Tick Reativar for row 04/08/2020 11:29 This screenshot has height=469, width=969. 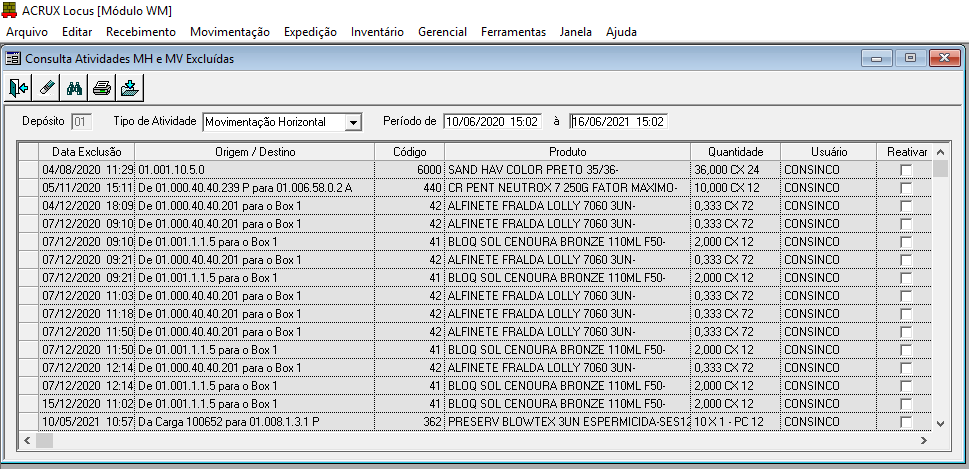(x=906, y=169)
